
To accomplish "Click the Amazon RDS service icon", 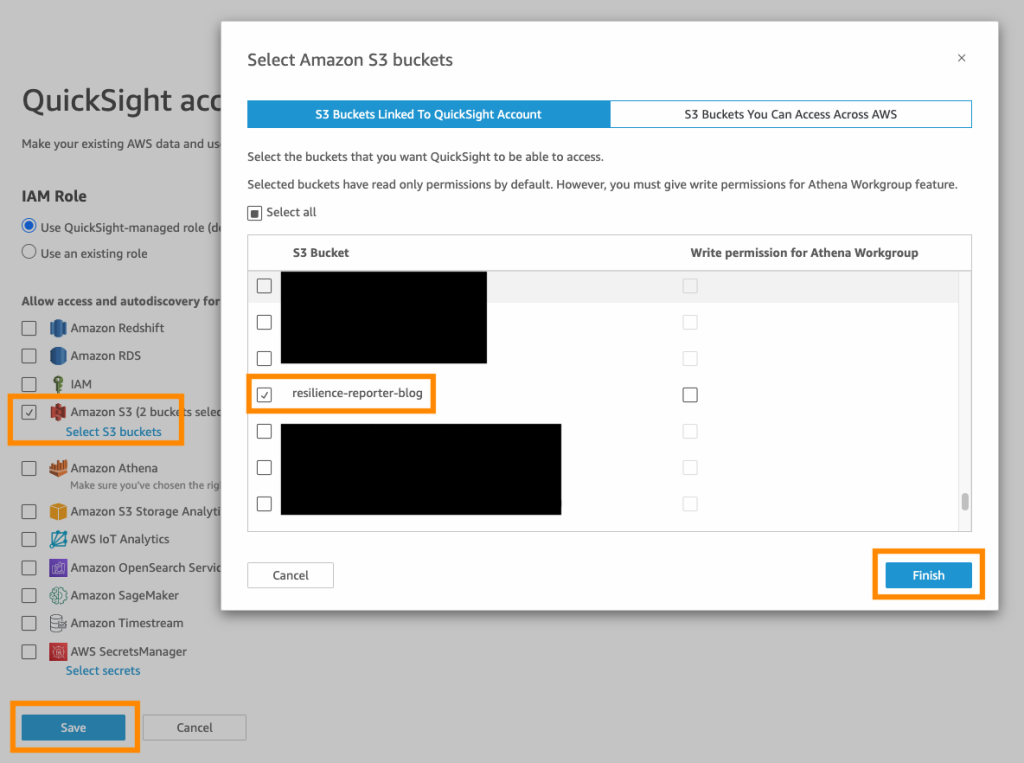I will pos(57,355).
